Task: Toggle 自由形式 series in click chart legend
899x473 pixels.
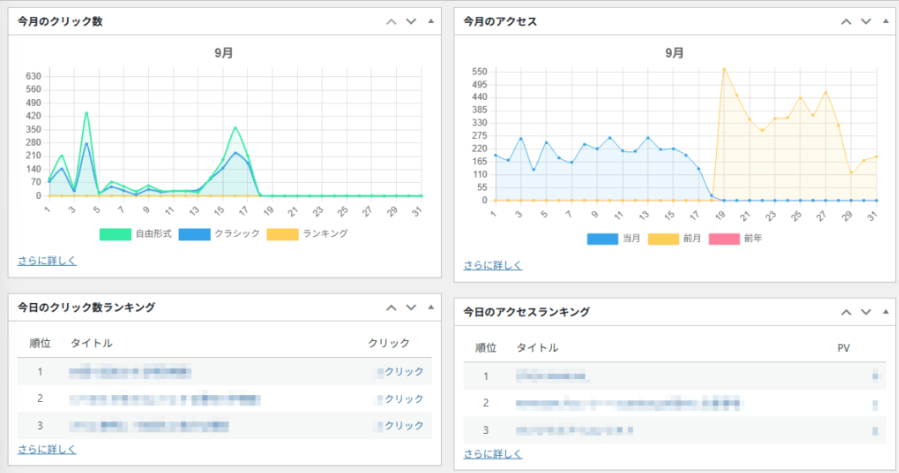Action: click(x=138, y=233)
